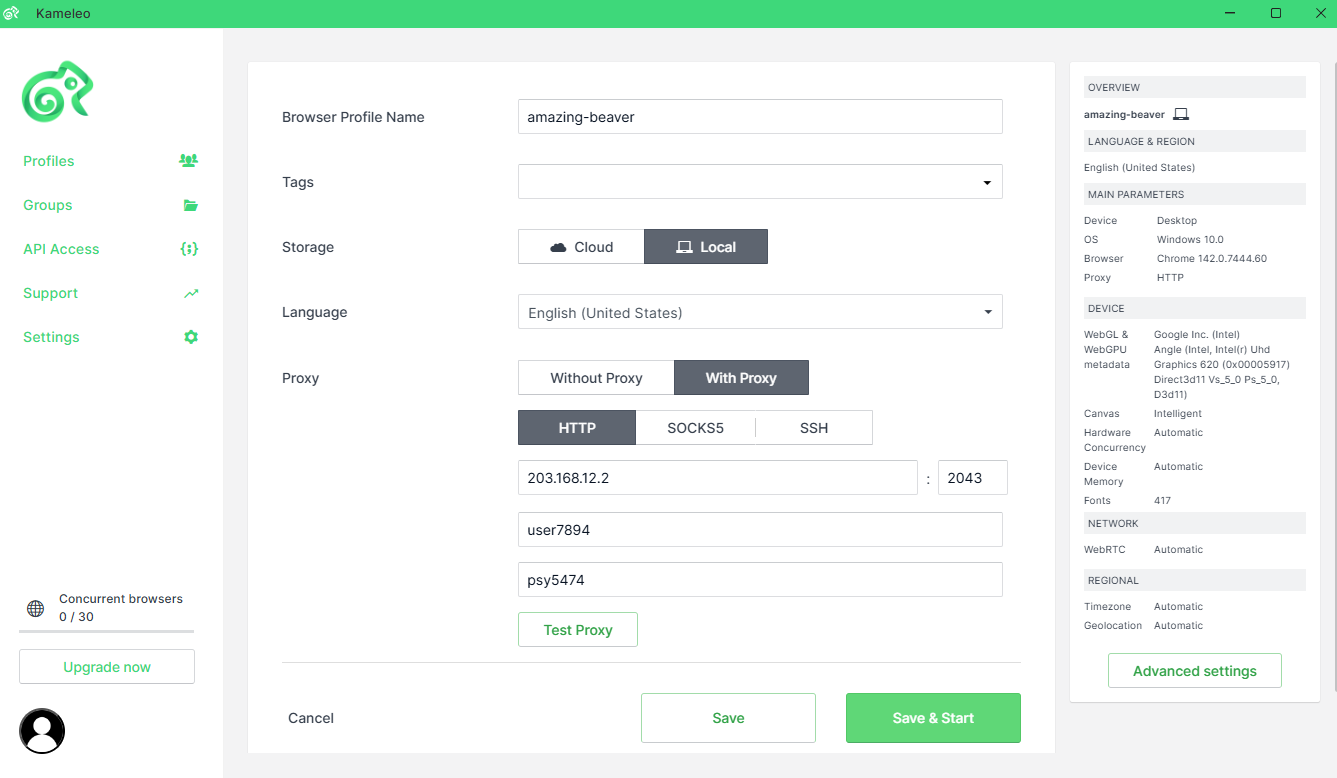The height and width of the screenshot is (778, 1337).
Task: Click the LANGUAGE & REGION section header
Action: 1194,141
